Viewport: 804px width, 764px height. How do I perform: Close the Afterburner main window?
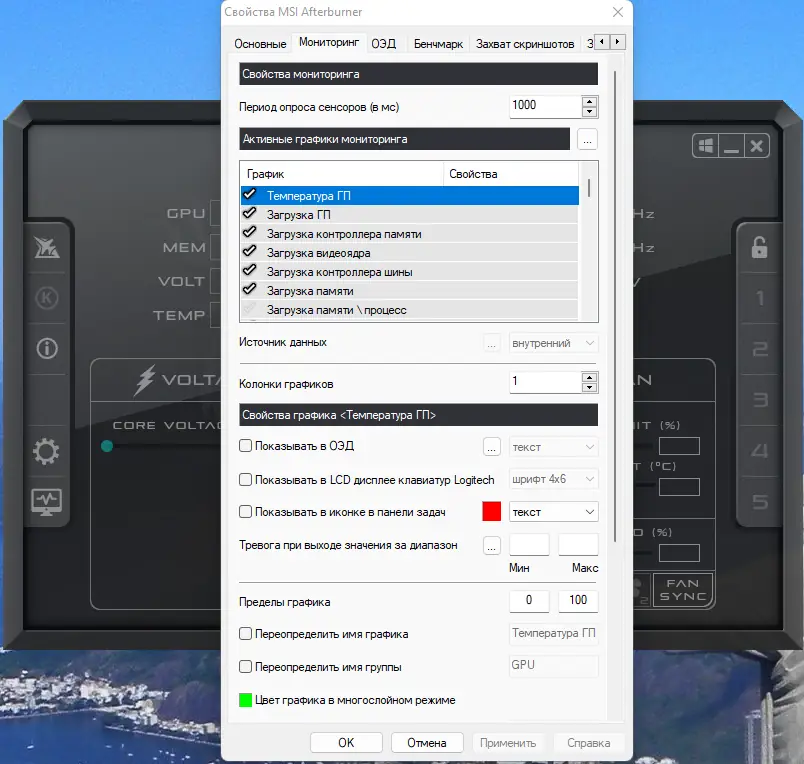tap(756, 146)
